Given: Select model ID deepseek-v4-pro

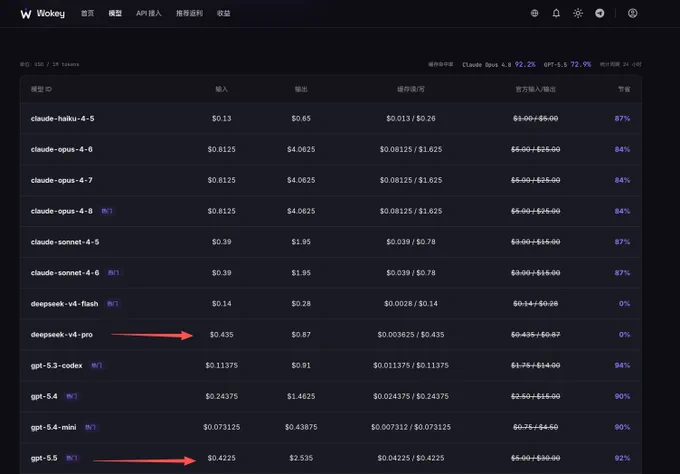Looking at the screenshot, I should pos(62,334).
